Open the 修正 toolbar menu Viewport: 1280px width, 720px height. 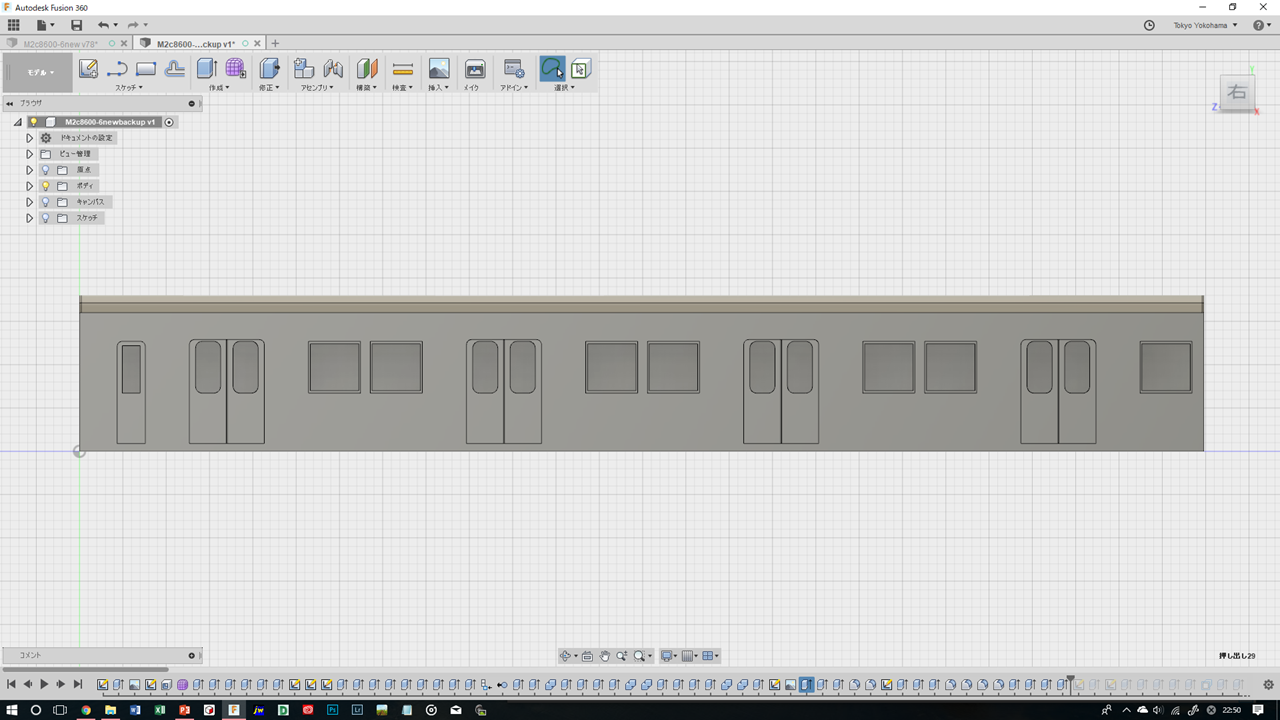(269, 88)
